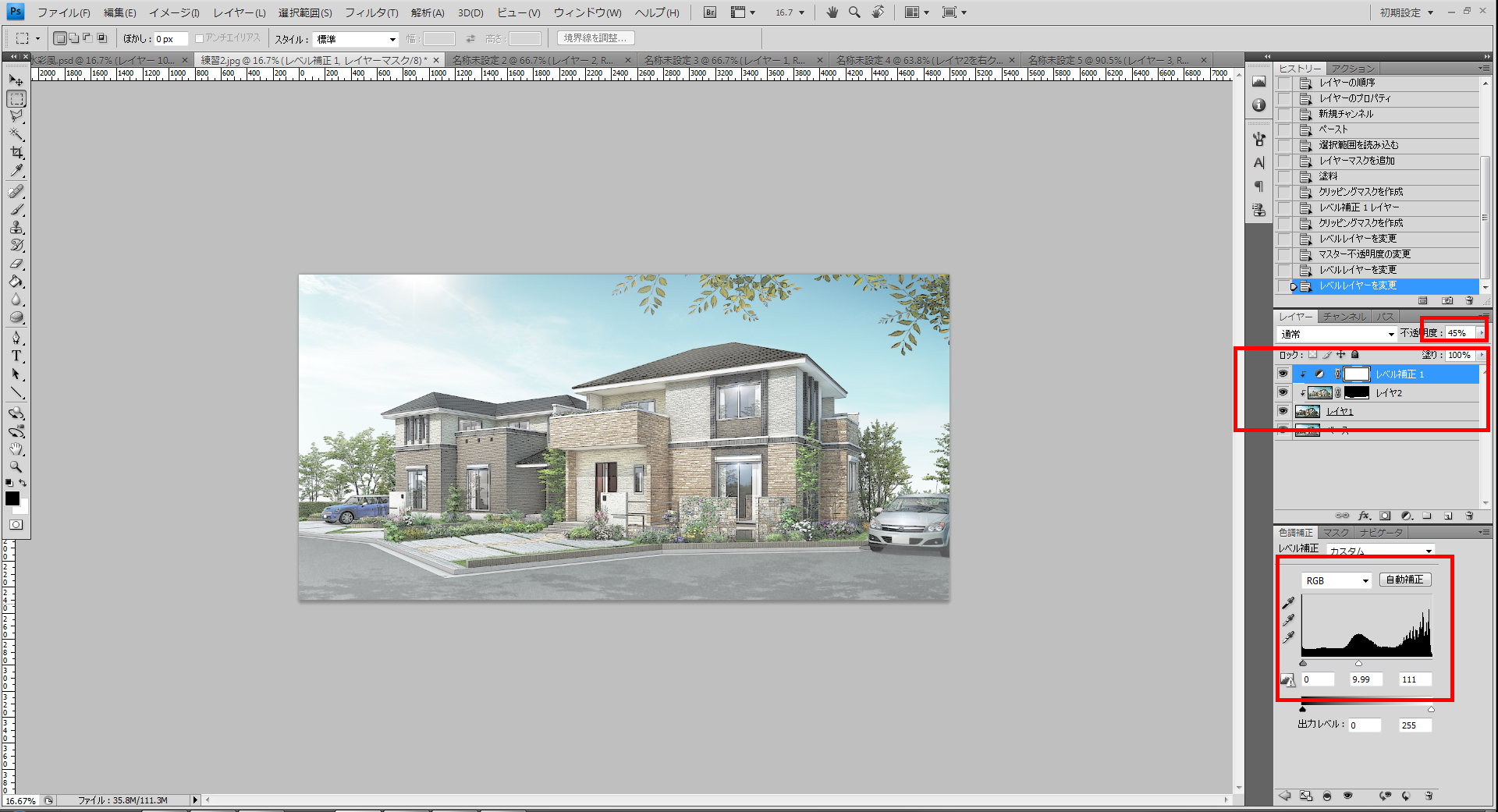The image size is (1498, 812).
Task: Click the ぼかし feather input field
Action: [170, 39]
